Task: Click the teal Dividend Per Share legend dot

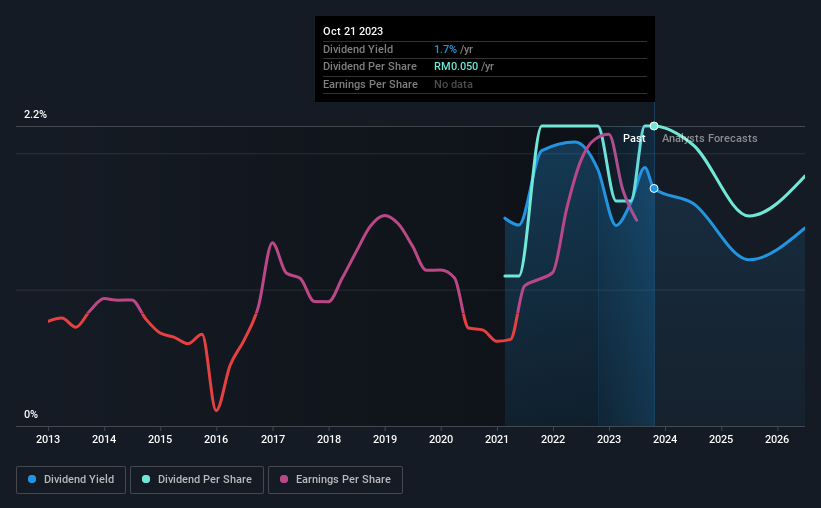Action: tap(146, 479)
